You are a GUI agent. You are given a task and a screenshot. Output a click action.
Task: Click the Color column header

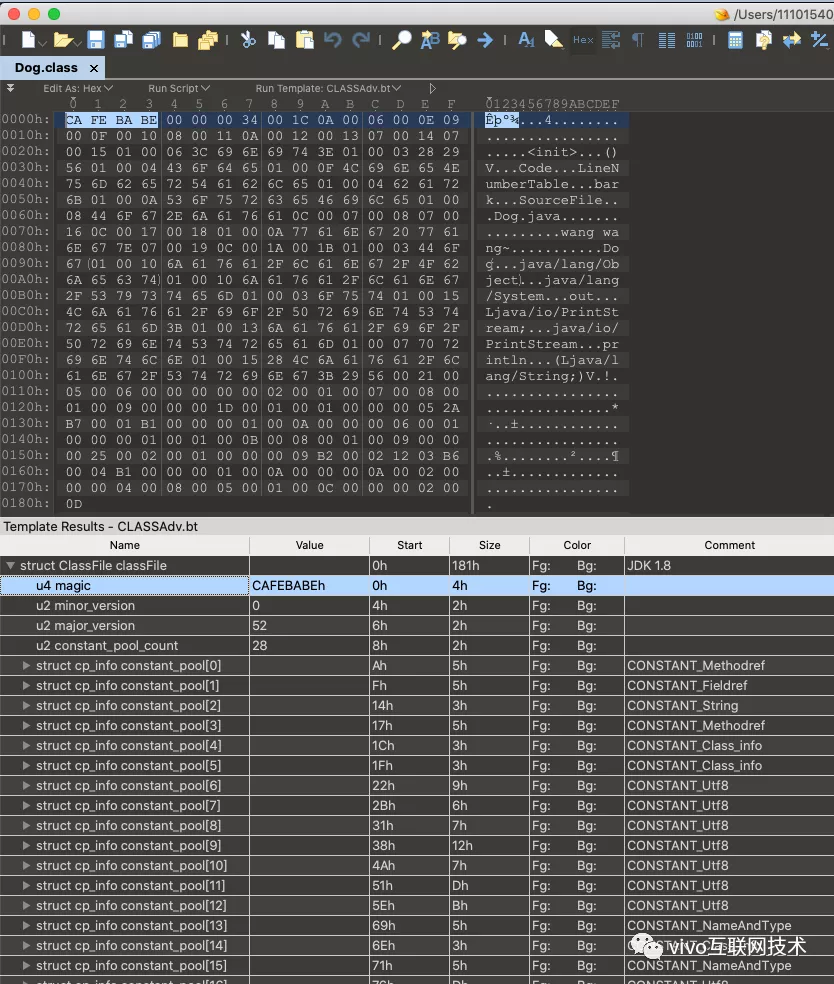click(x=577, y=545)
